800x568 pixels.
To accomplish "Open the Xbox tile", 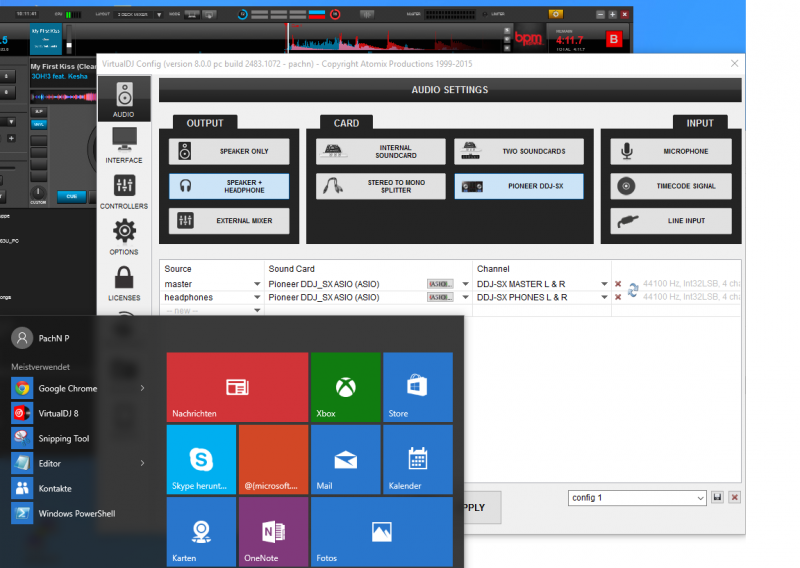I will (345, 387).
